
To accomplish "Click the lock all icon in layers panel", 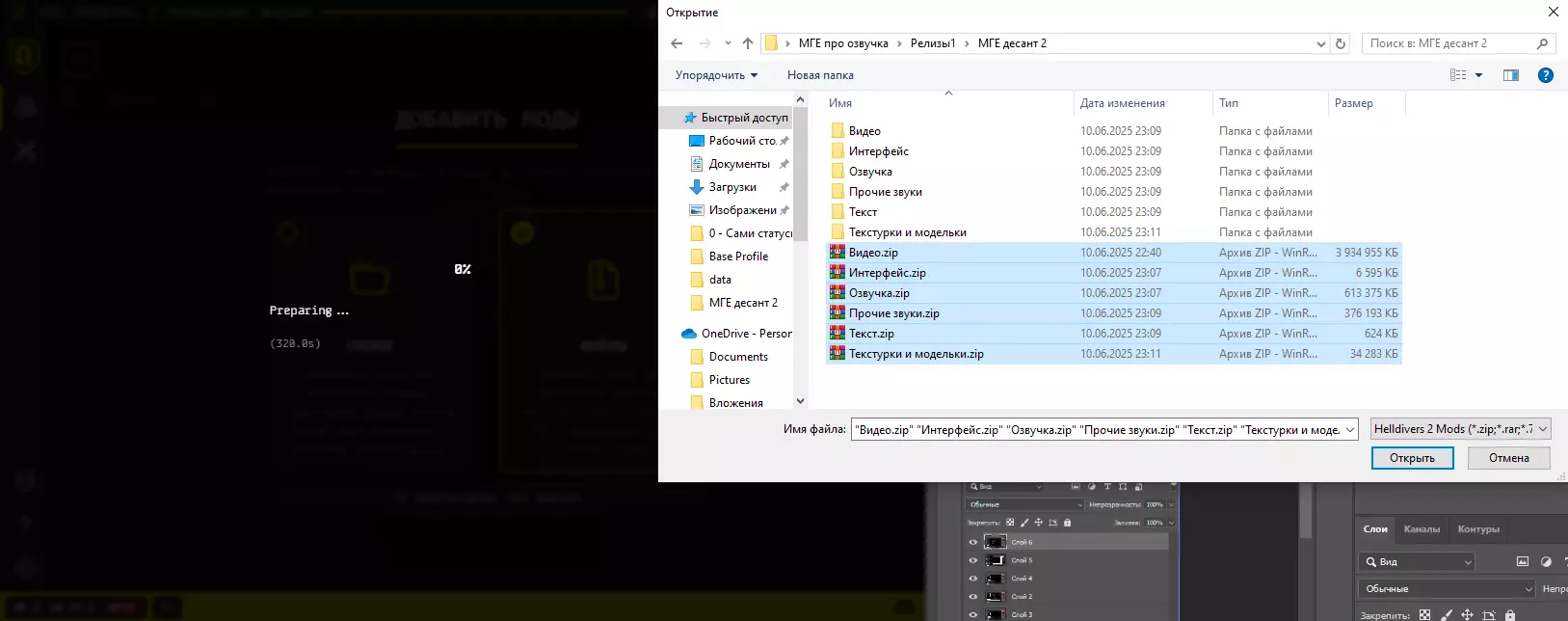I will [1509, 615].
